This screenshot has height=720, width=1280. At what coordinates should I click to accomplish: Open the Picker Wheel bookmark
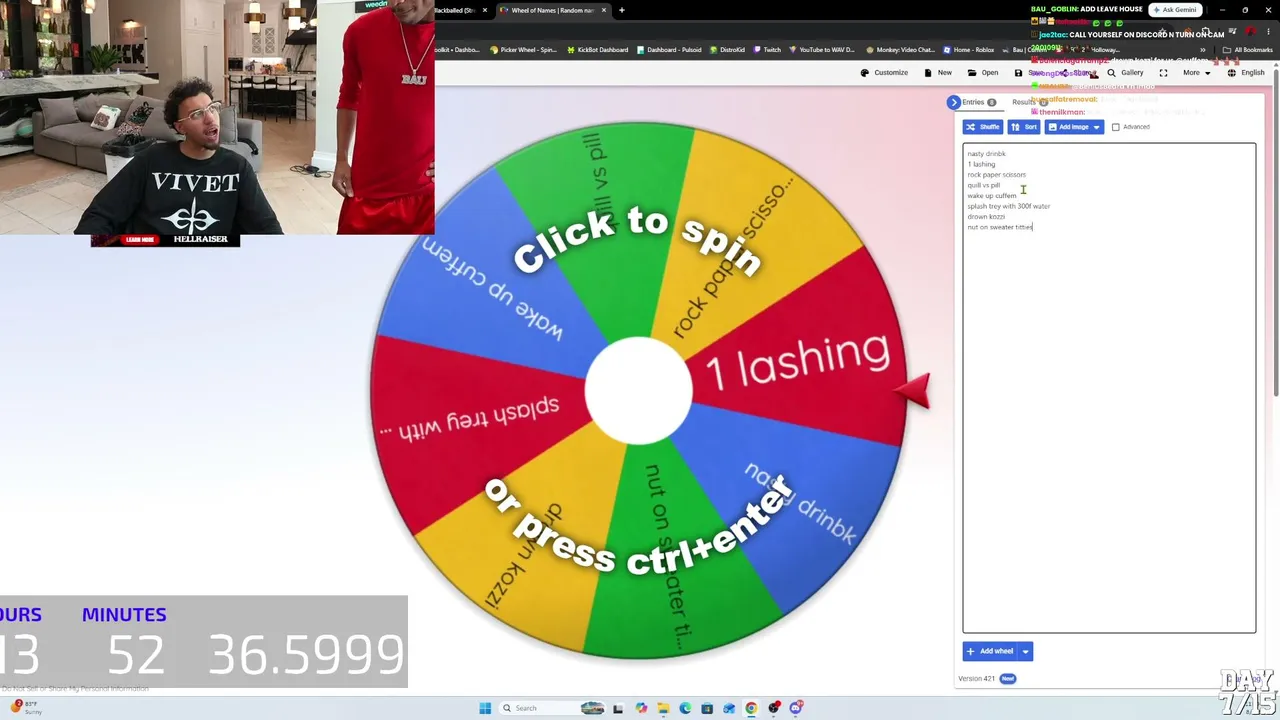pos(523,50)
